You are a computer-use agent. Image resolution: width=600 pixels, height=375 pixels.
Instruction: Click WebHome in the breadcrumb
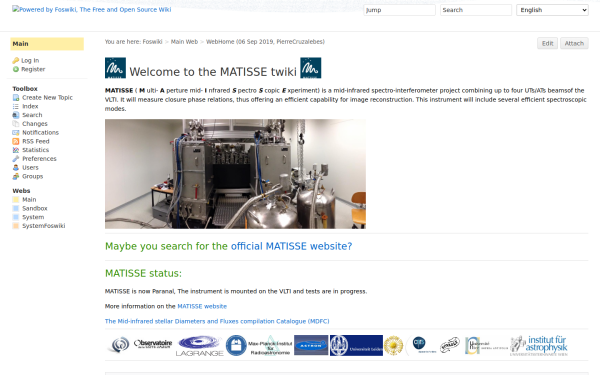click(x=220, y=42)
